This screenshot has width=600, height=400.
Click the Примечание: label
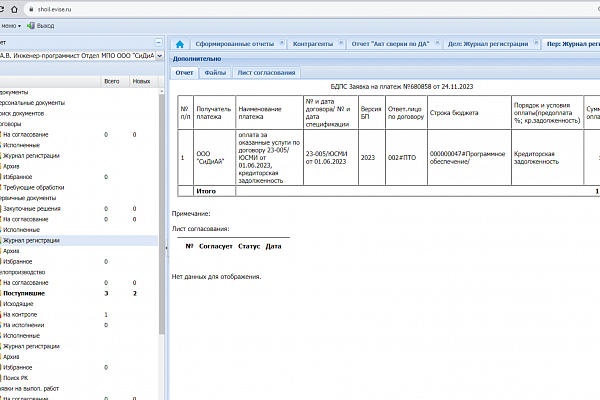[191, 214]
